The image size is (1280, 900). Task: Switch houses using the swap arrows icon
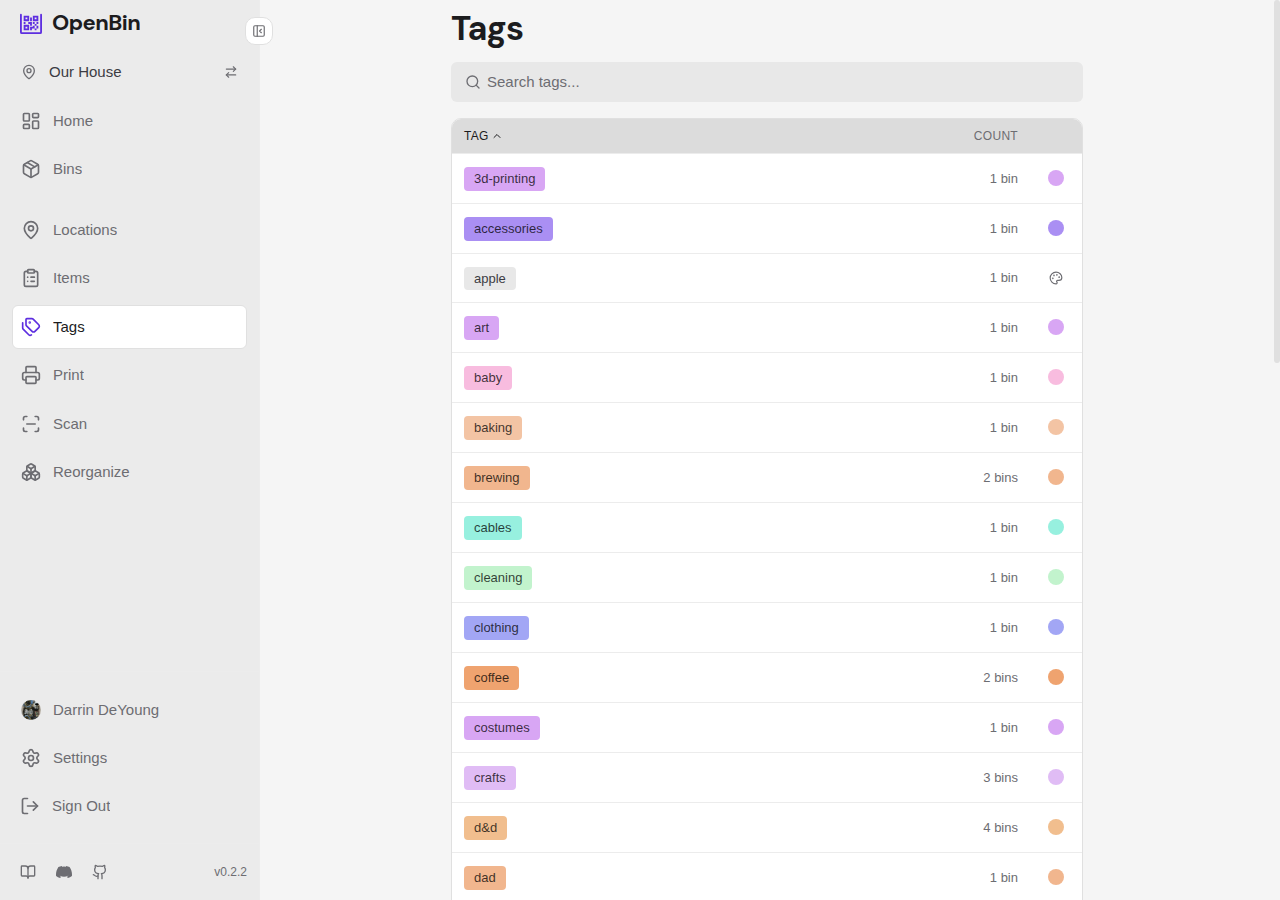point(231,72)
